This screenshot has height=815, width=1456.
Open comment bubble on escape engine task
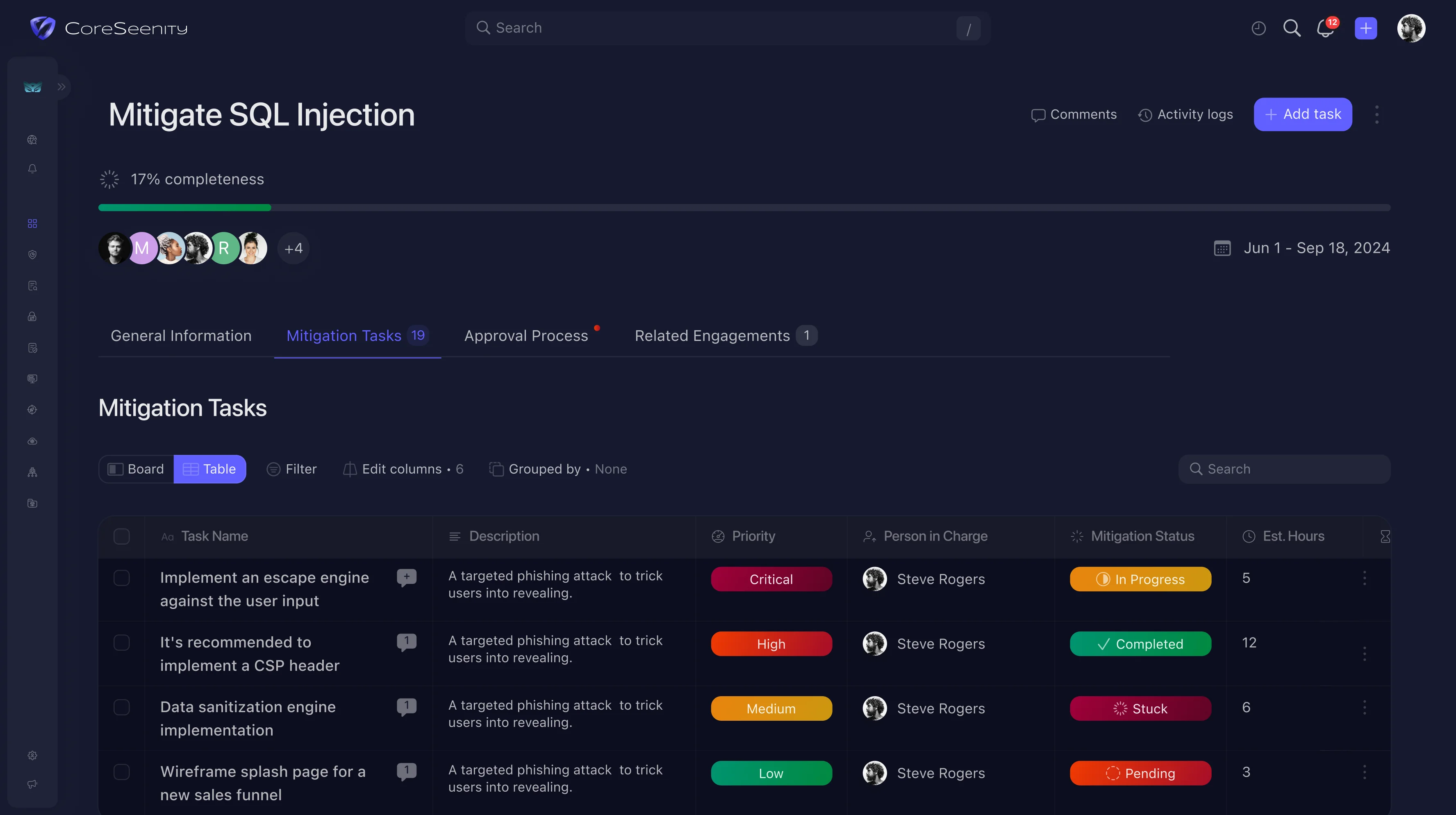pos(406,578)
